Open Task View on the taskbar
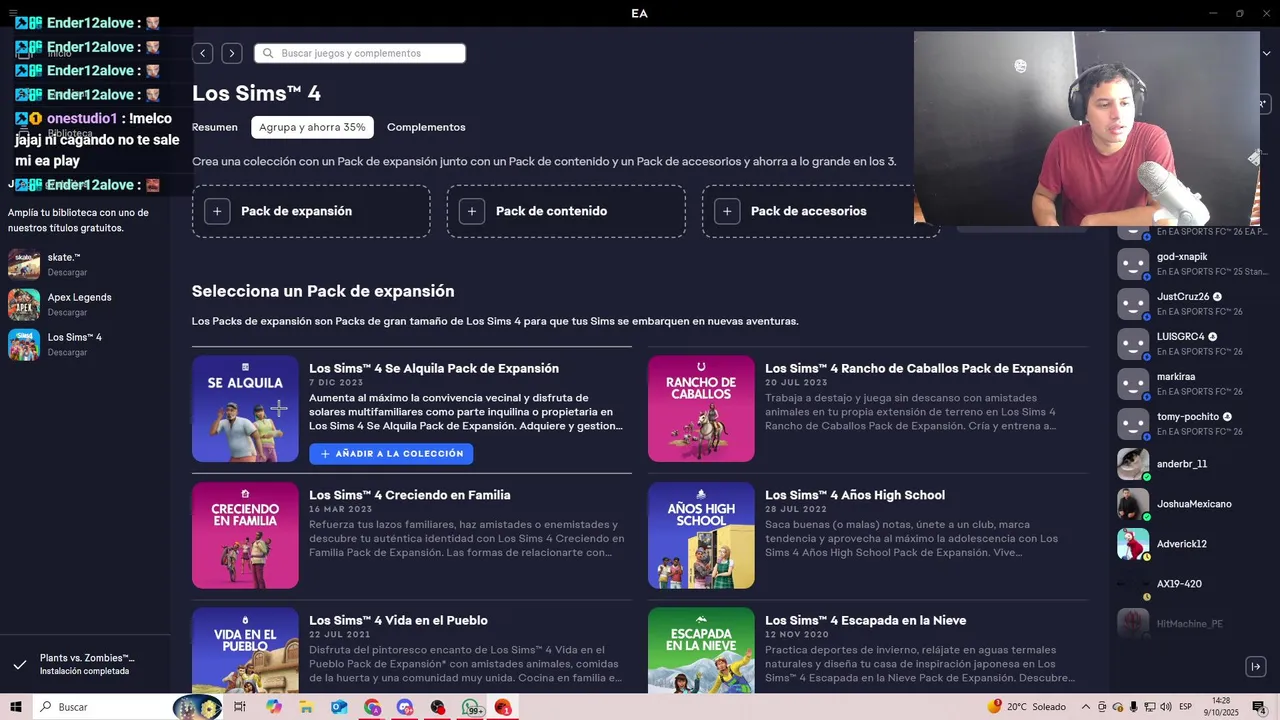The width and height of the screenshot is (1280, 720). [240, 707]
